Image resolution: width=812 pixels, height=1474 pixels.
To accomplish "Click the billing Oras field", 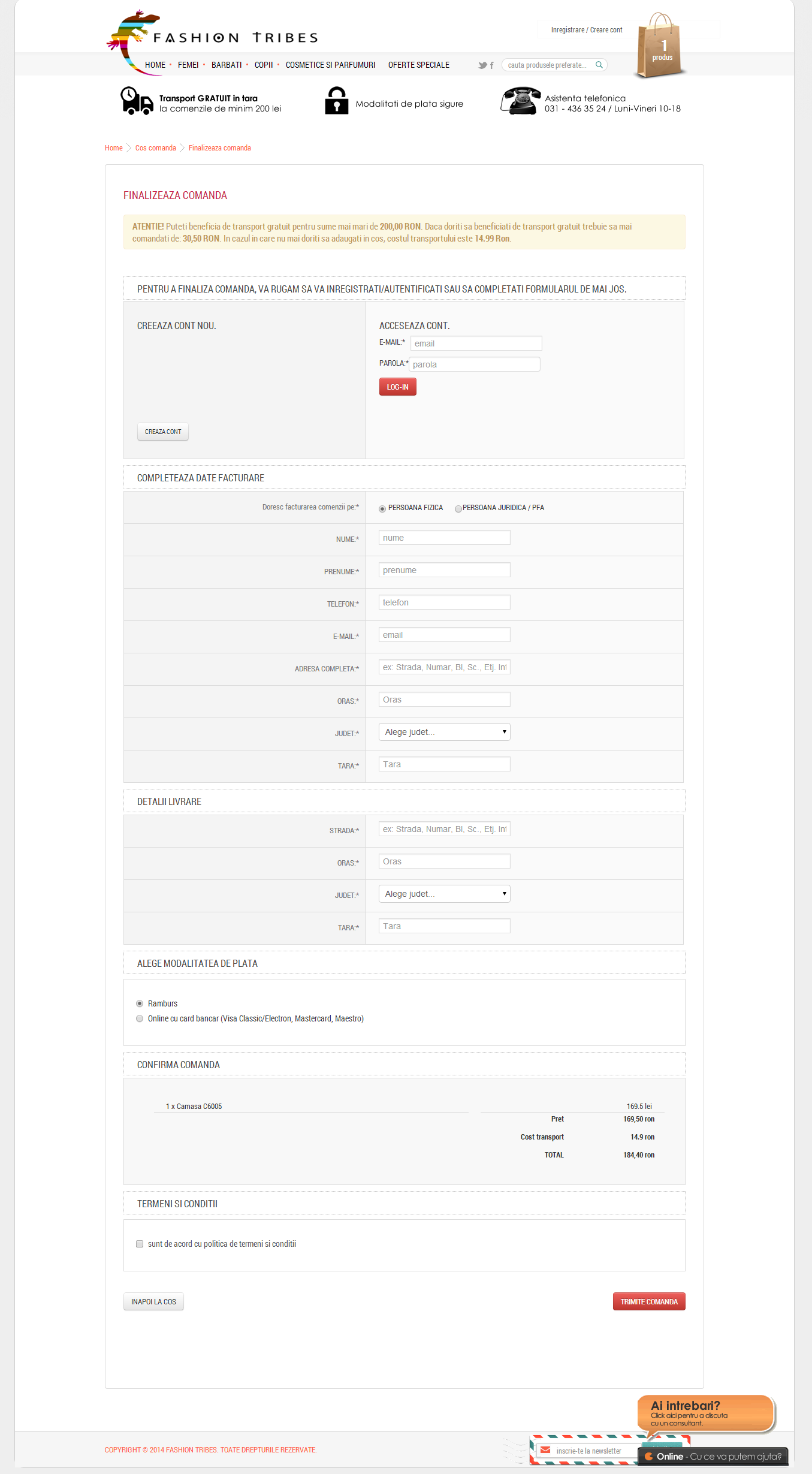I will tap(445, 700).
